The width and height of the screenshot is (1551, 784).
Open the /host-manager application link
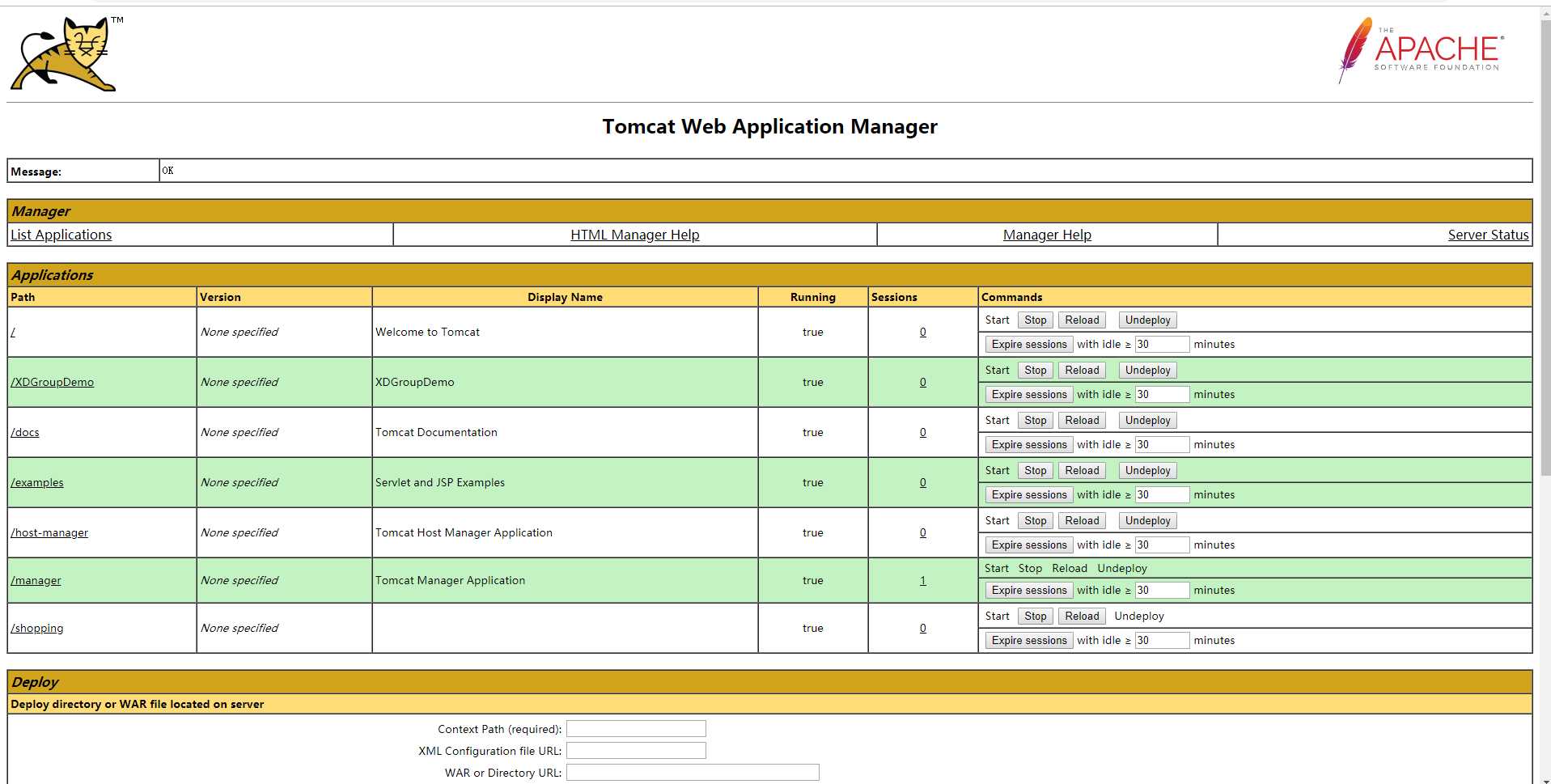[49, 532]
